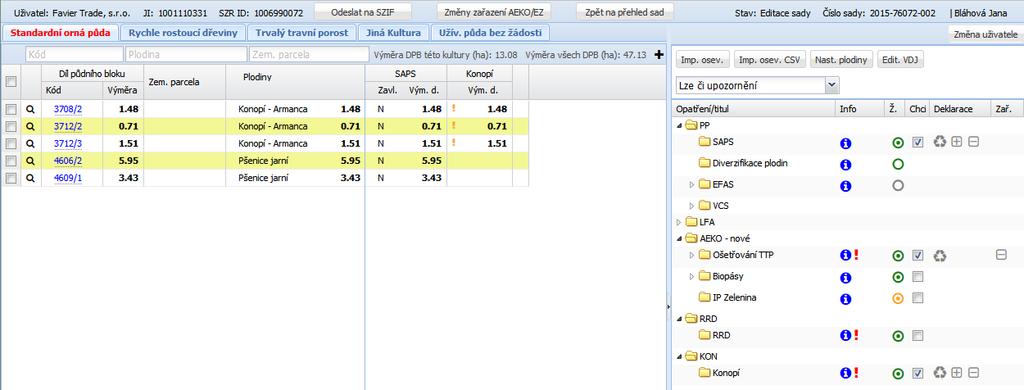Click the black plus icon beside total area
Image resolution: width=1024 pixels, height=390 pixels.
click(658, 55)
